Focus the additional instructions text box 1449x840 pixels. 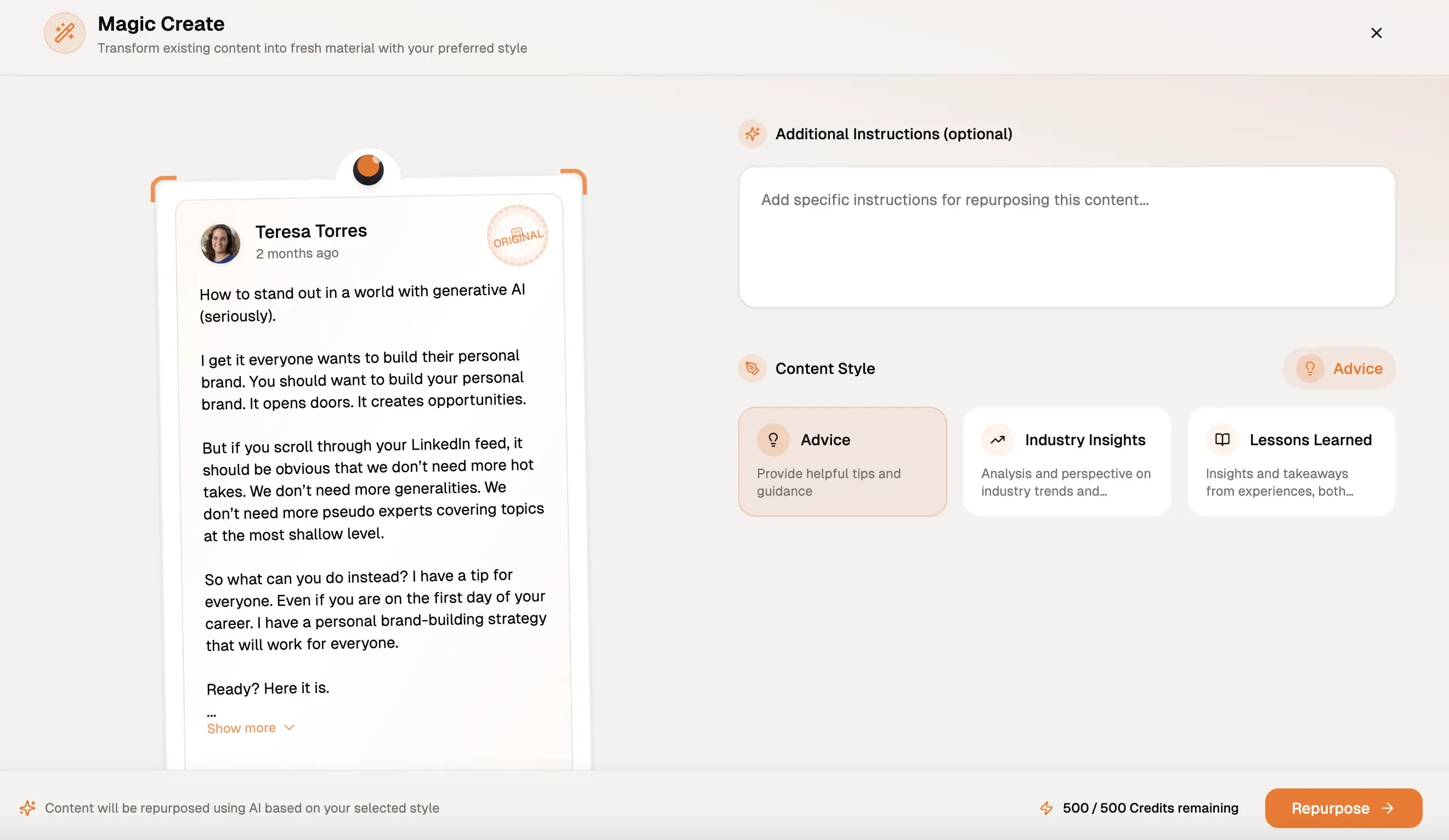[x=1067, y=237]
